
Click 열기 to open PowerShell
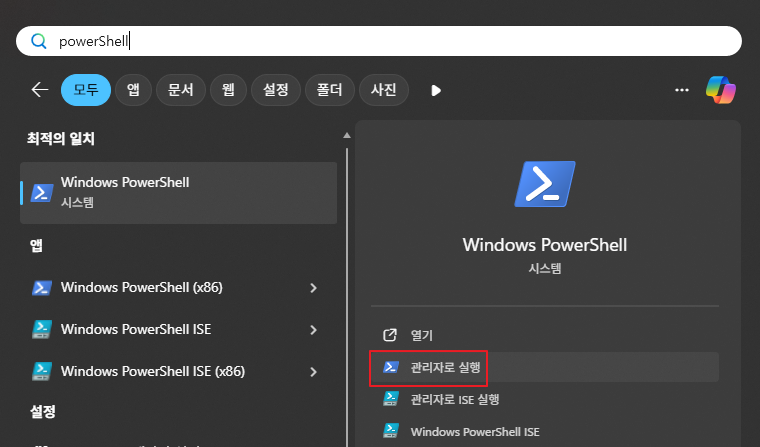click(x=545, y=335)
